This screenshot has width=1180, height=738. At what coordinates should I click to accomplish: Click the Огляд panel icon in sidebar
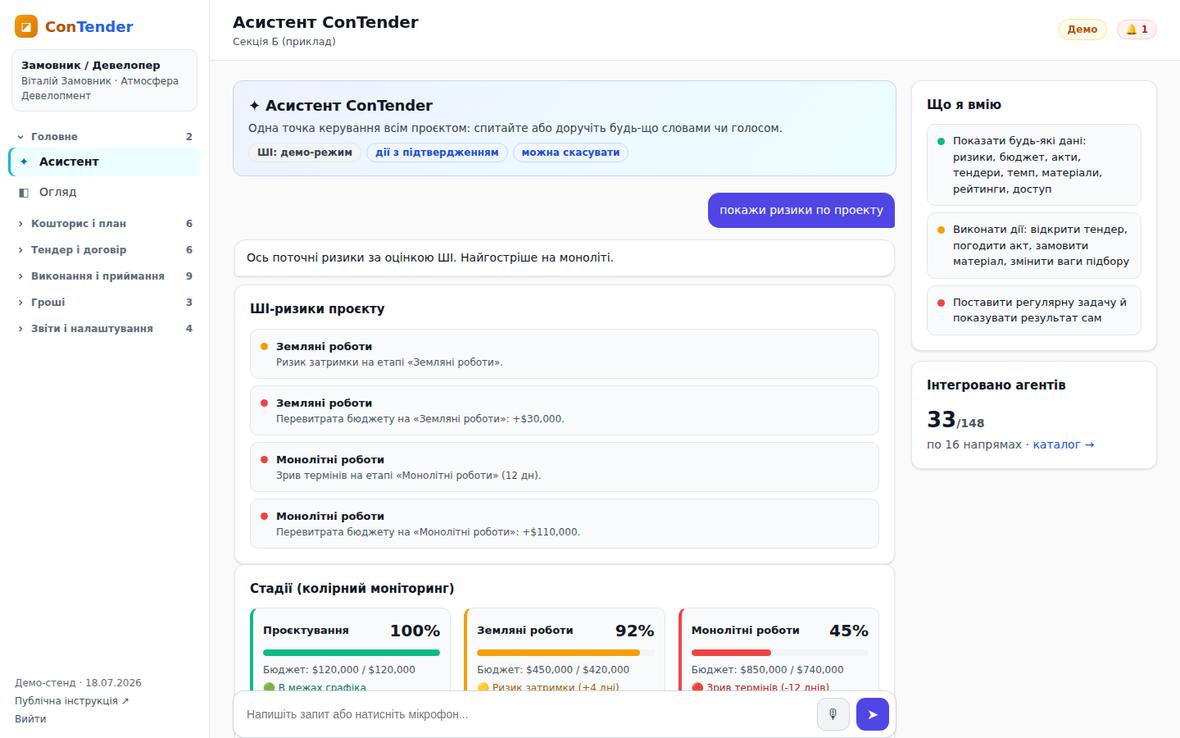coord(24,193)
